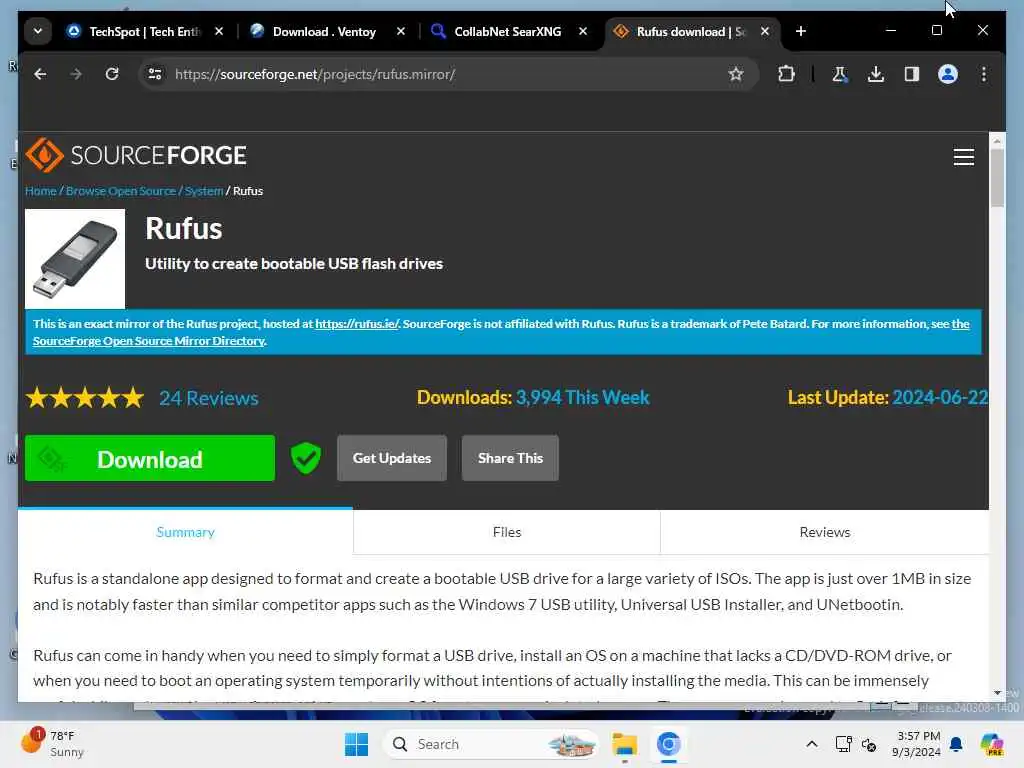Image resolution: width=1024 pixels, height=768 pixels.
Task: Toggle the browser side panel
Action: [x=912, y=74]
